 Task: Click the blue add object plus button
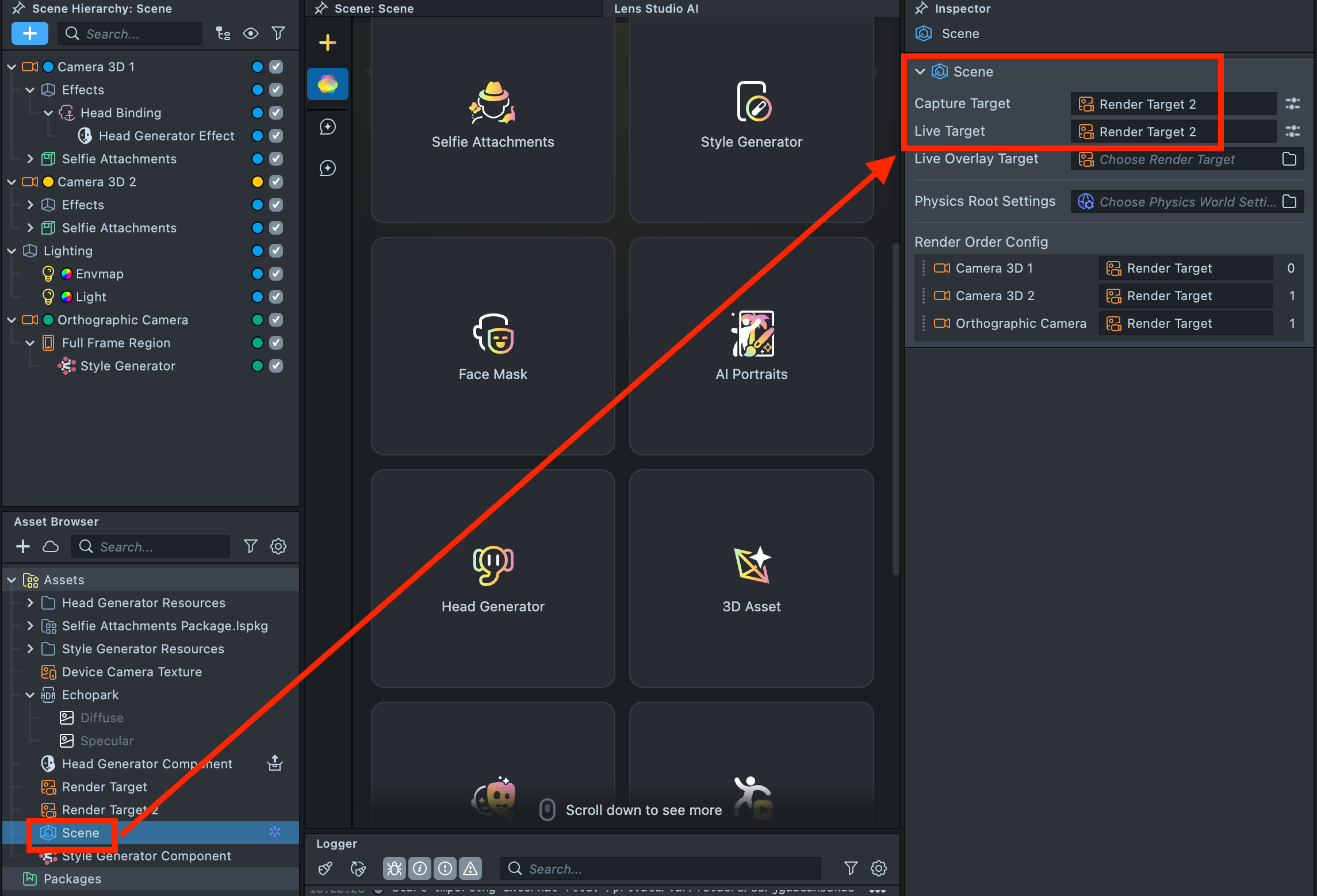(x=29, y=33)
